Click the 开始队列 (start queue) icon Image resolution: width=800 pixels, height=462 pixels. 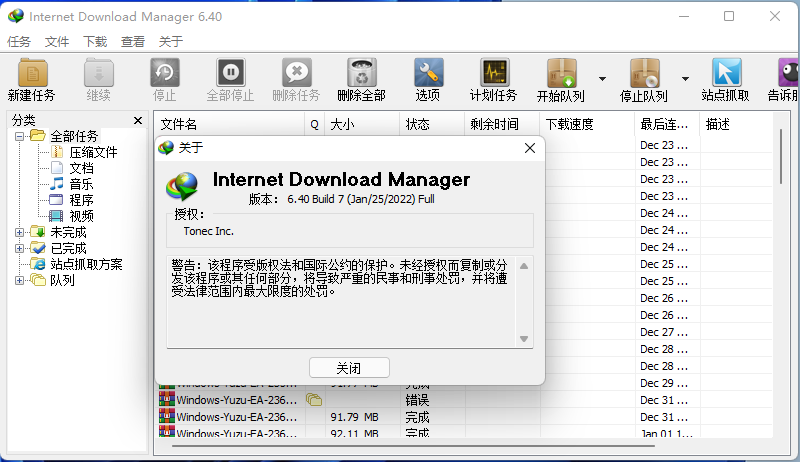[x=561, y=72]
